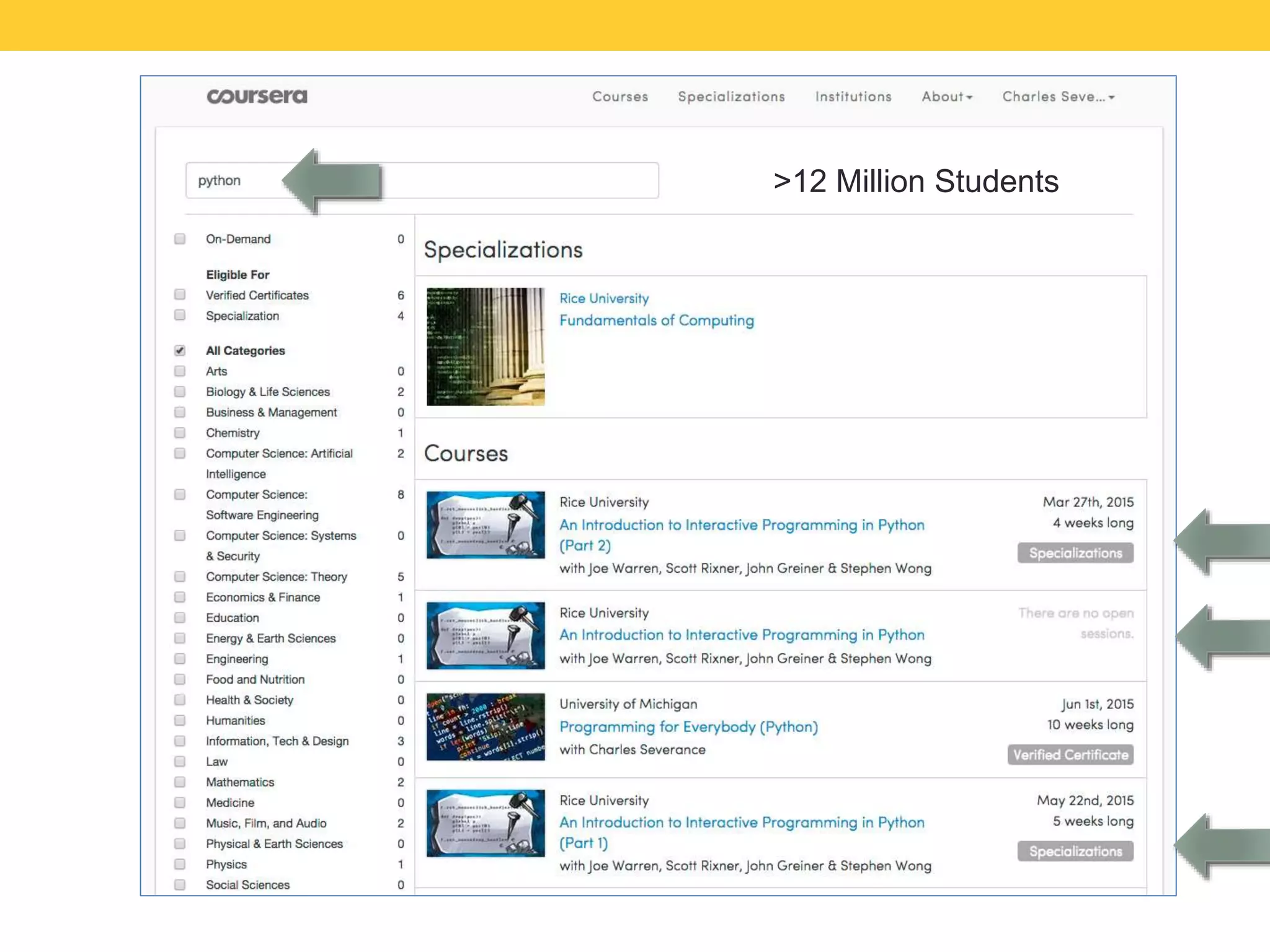The image size is (1270, 952).
Task: Uncheck the All Categories checkbox
Action: [x=180, y=350]
